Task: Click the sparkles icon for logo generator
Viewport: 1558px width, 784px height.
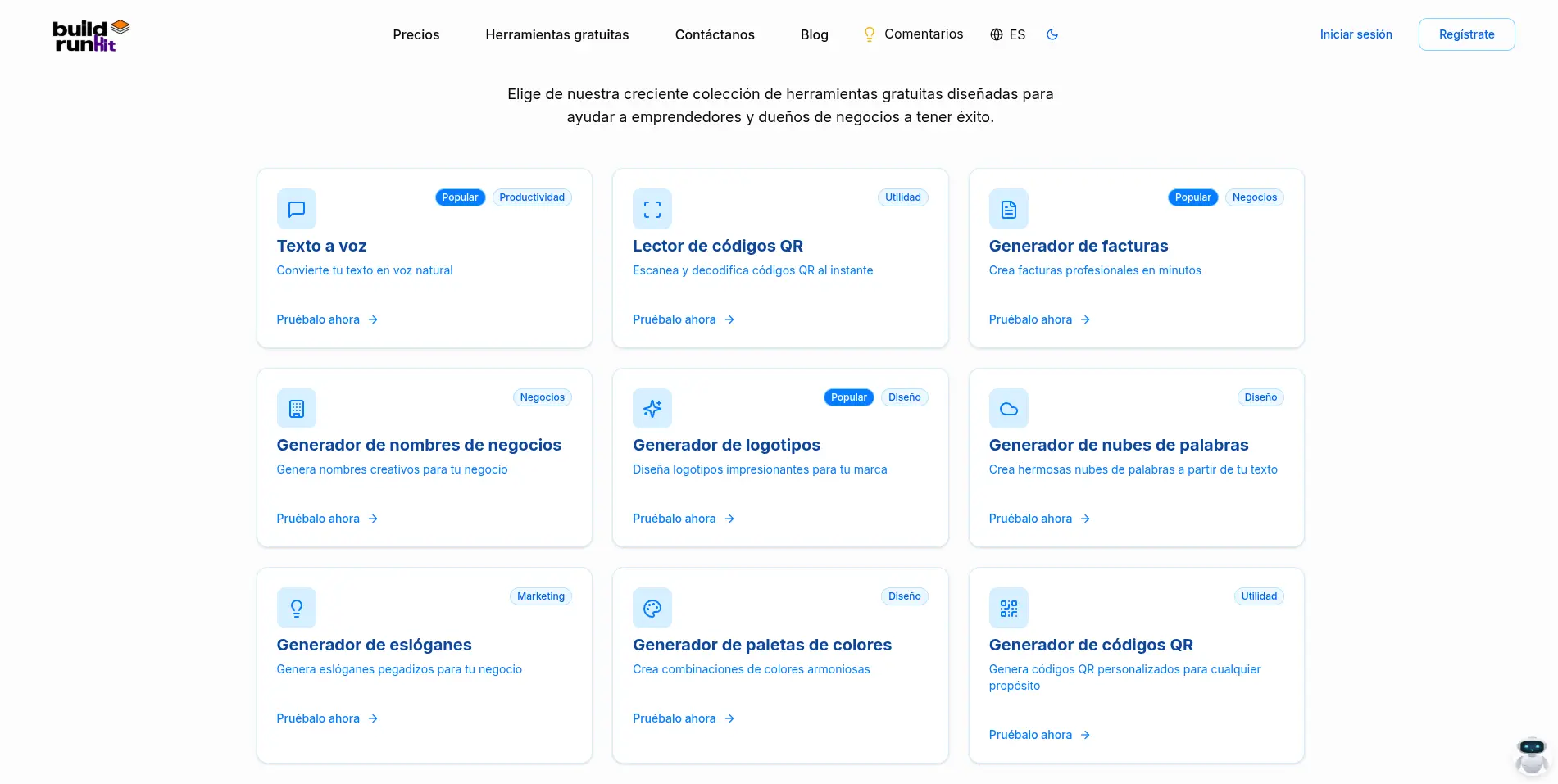Action: [652, 409]
